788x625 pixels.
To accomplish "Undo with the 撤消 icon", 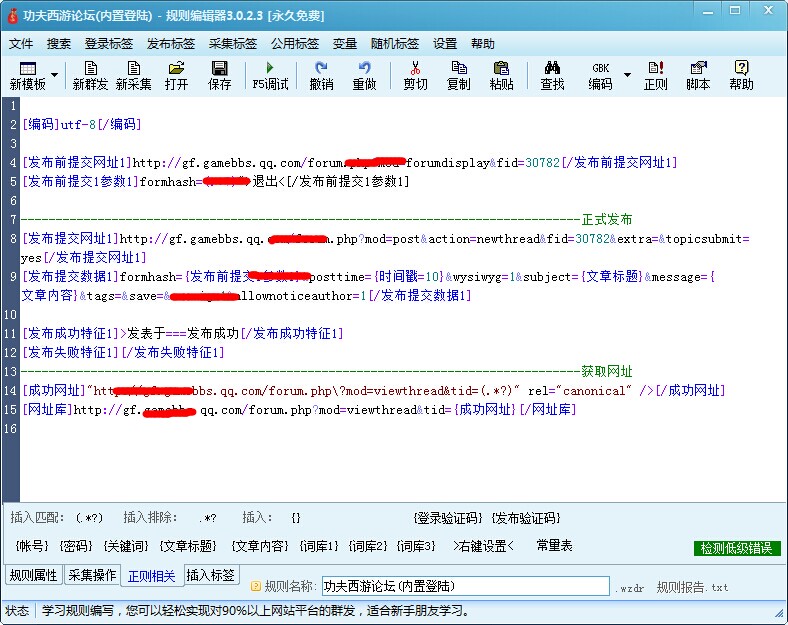I will 321,75.
